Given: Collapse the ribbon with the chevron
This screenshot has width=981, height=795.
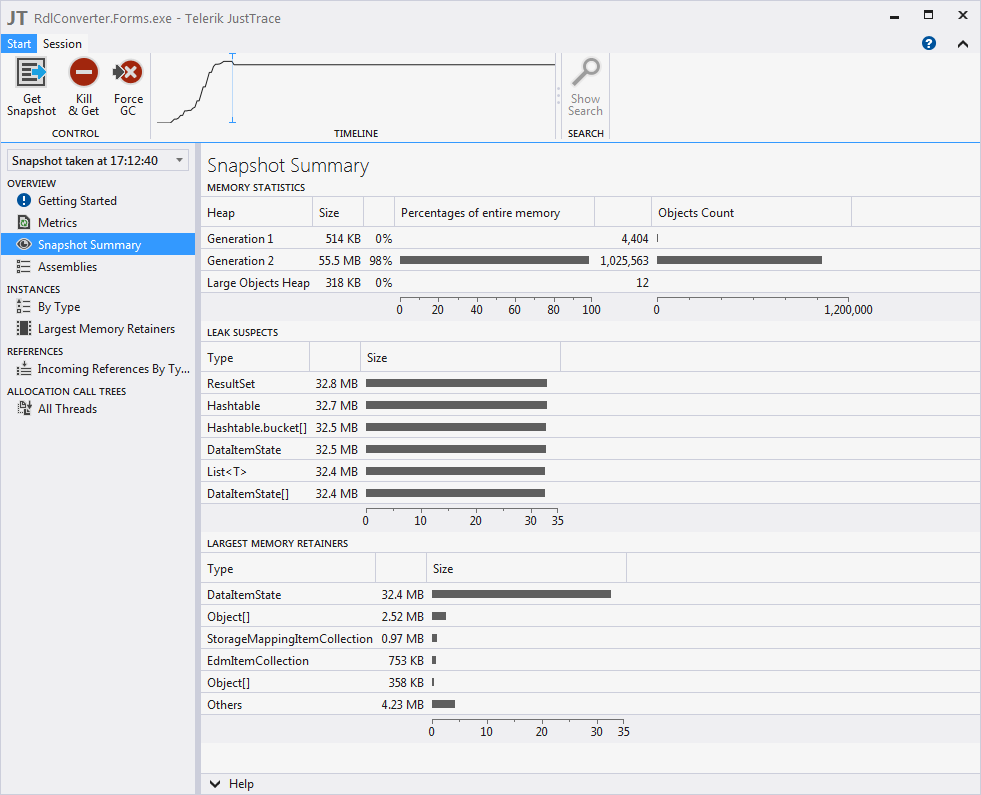Looking at the screenshot, I should pyautogui.click(x=962, y=43).
